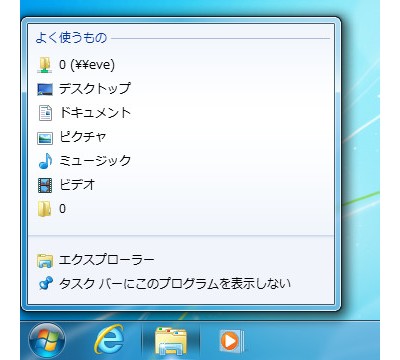Choose タスク バーにこのプログラムを表示しない
Screen dimensions: 400x360
click(x=181, y=284)
